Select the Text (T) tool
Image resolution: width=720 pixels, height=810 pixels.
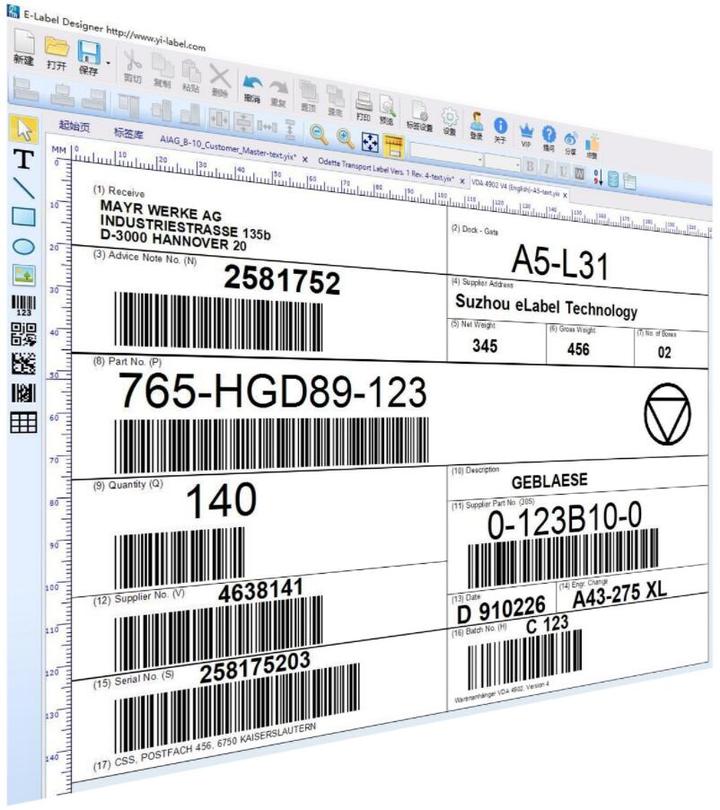(x=24, y=159)
